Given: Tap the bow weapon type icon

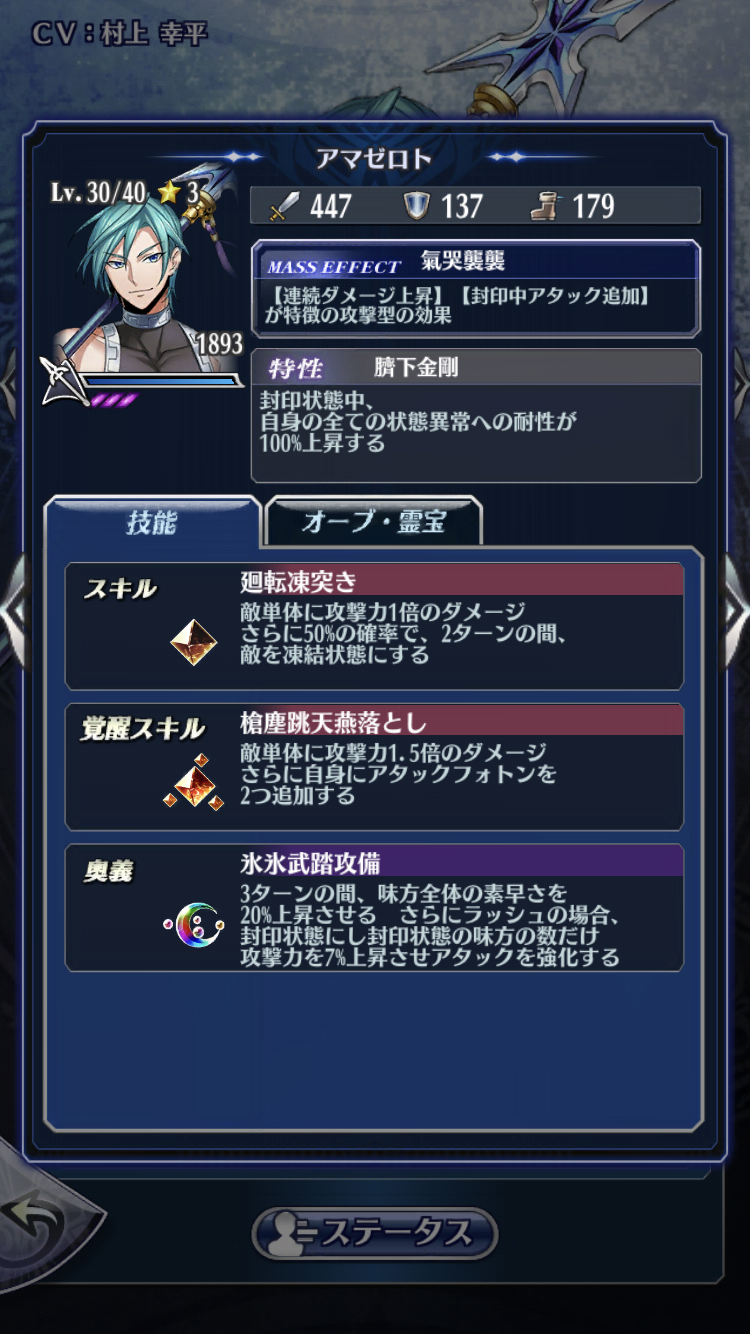Looking at the screenshot, I should tap(60, 381).
